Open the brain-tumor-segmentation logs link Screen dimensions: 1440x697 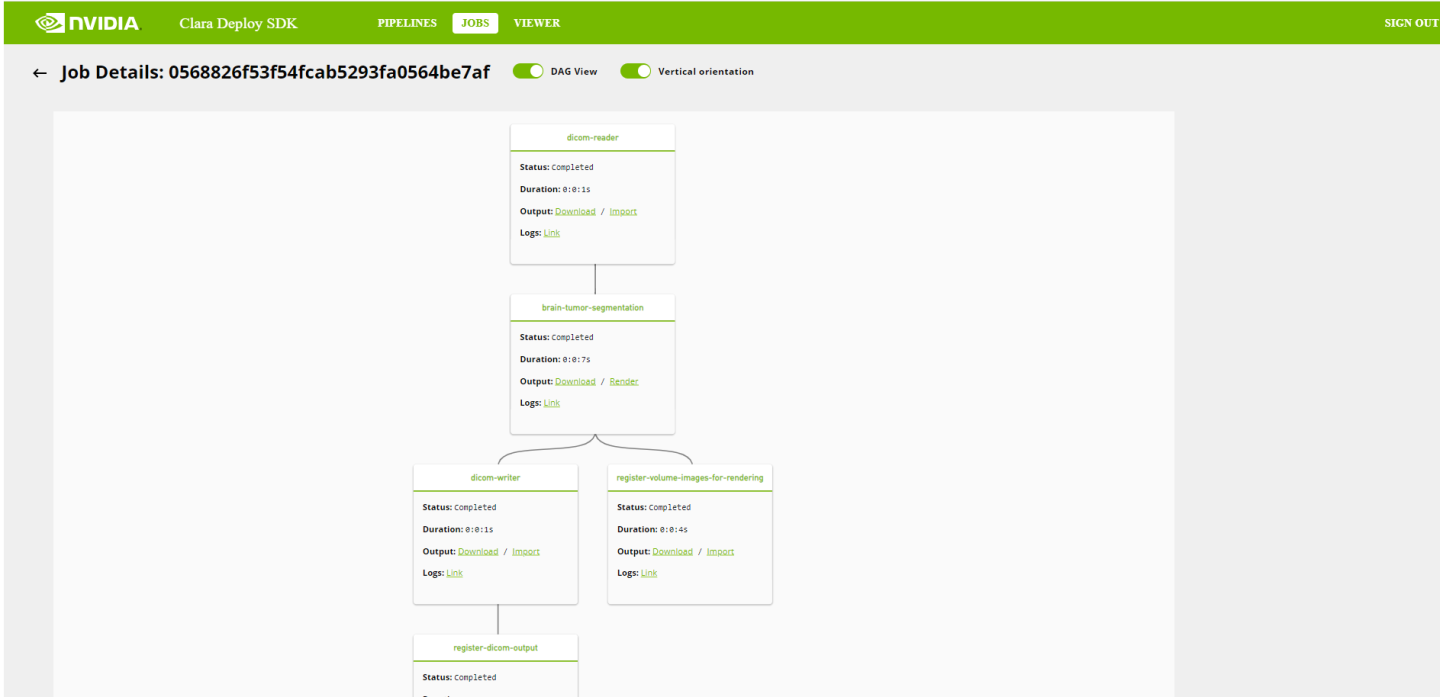(x=552, y=403)
